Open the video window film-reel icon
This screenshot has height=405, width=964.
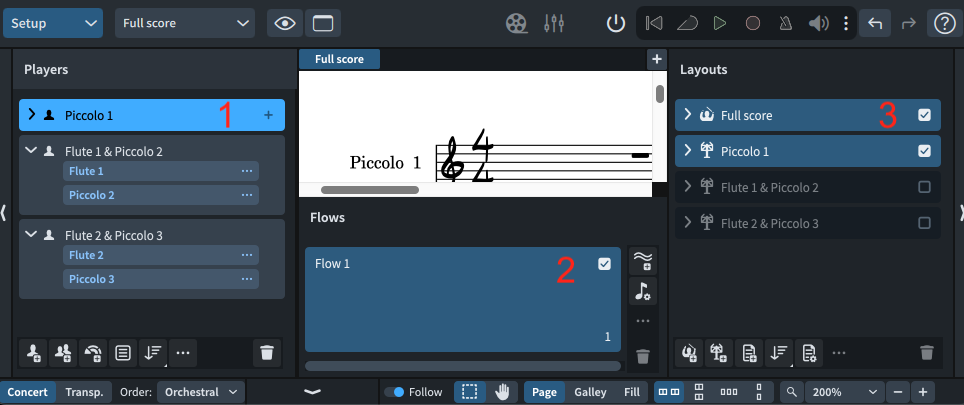[516, 23]
